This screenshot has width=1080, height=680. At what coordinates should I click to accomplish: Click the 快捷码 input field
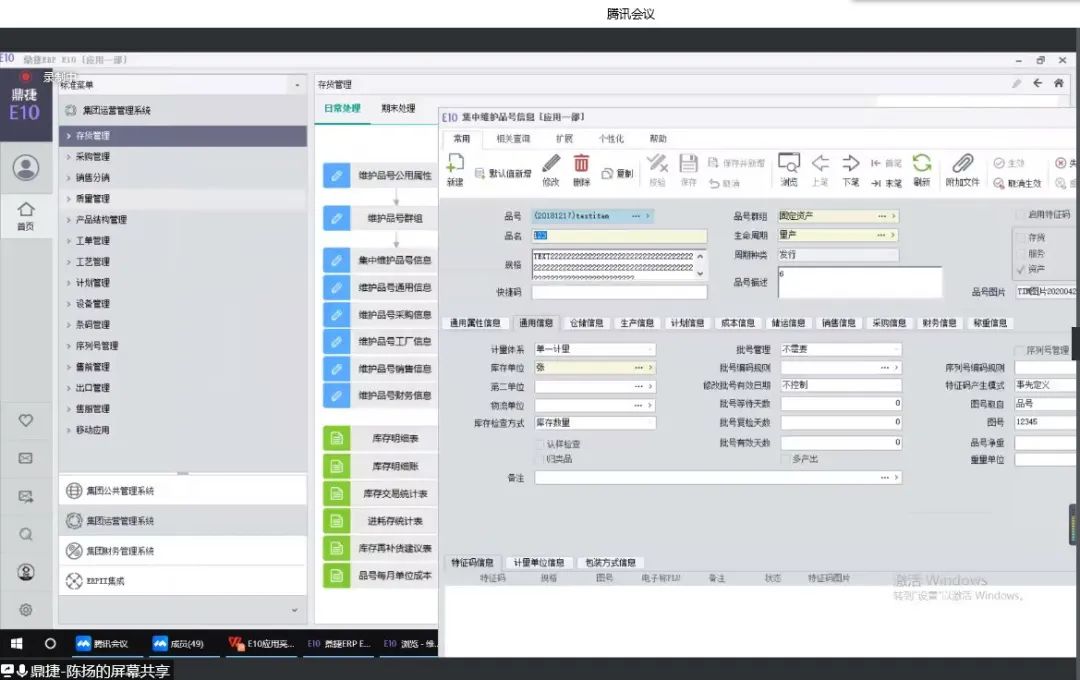[619, 293]
